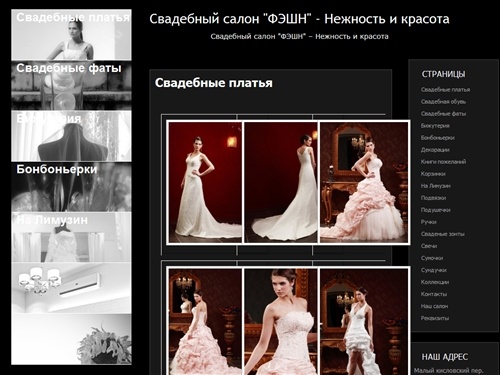
Task: Open the site title 'Свадебный салон "ФЭШН"' heading
Action: click(299, 19)
